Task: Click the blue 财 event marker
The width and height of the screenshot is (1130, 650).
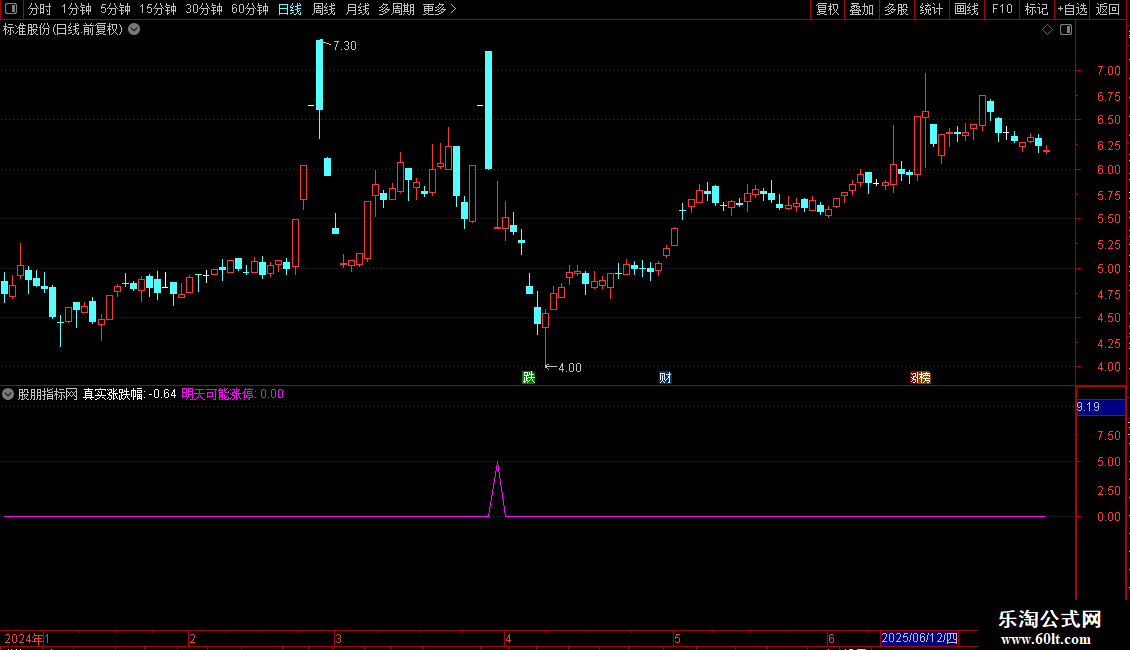Action: click(665, 378)
